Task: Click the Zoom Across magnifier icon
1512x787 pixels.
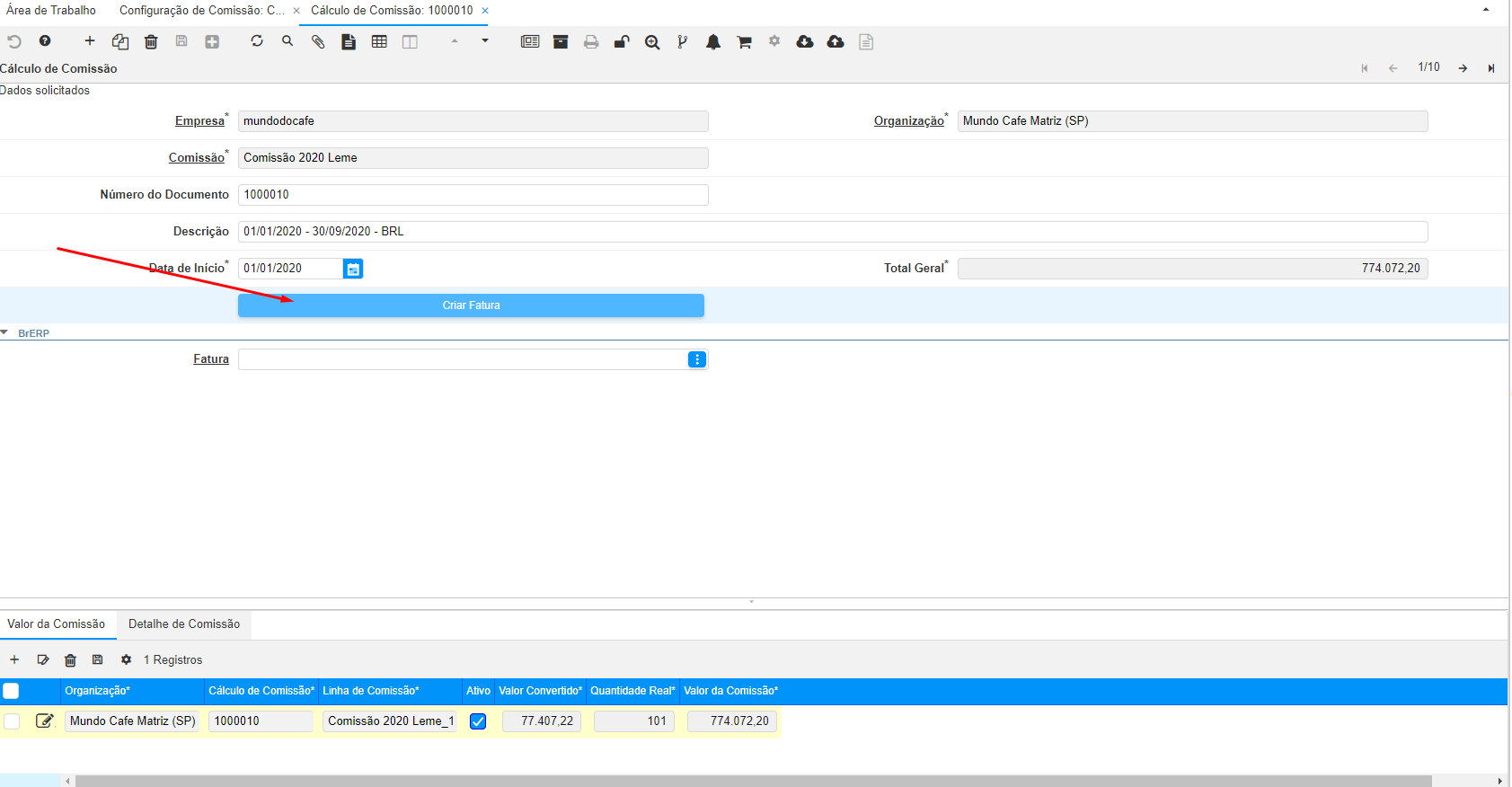Action: (652, 41)
